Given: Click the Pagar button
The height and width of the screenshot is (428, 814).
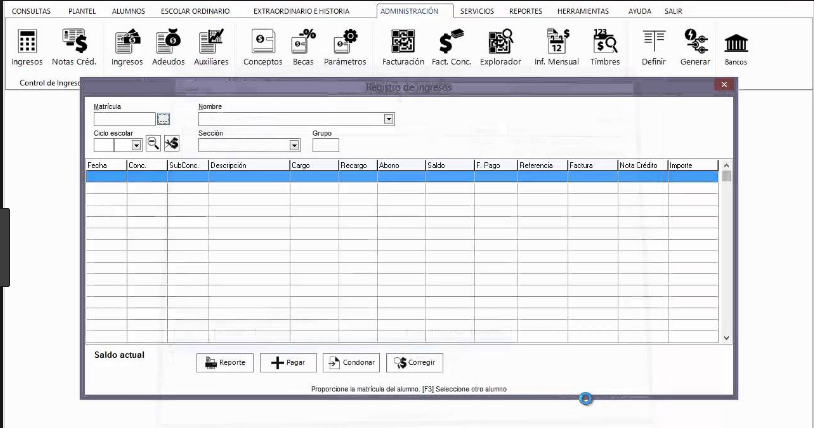Looking at the screenshot, I should pos(288,363).
